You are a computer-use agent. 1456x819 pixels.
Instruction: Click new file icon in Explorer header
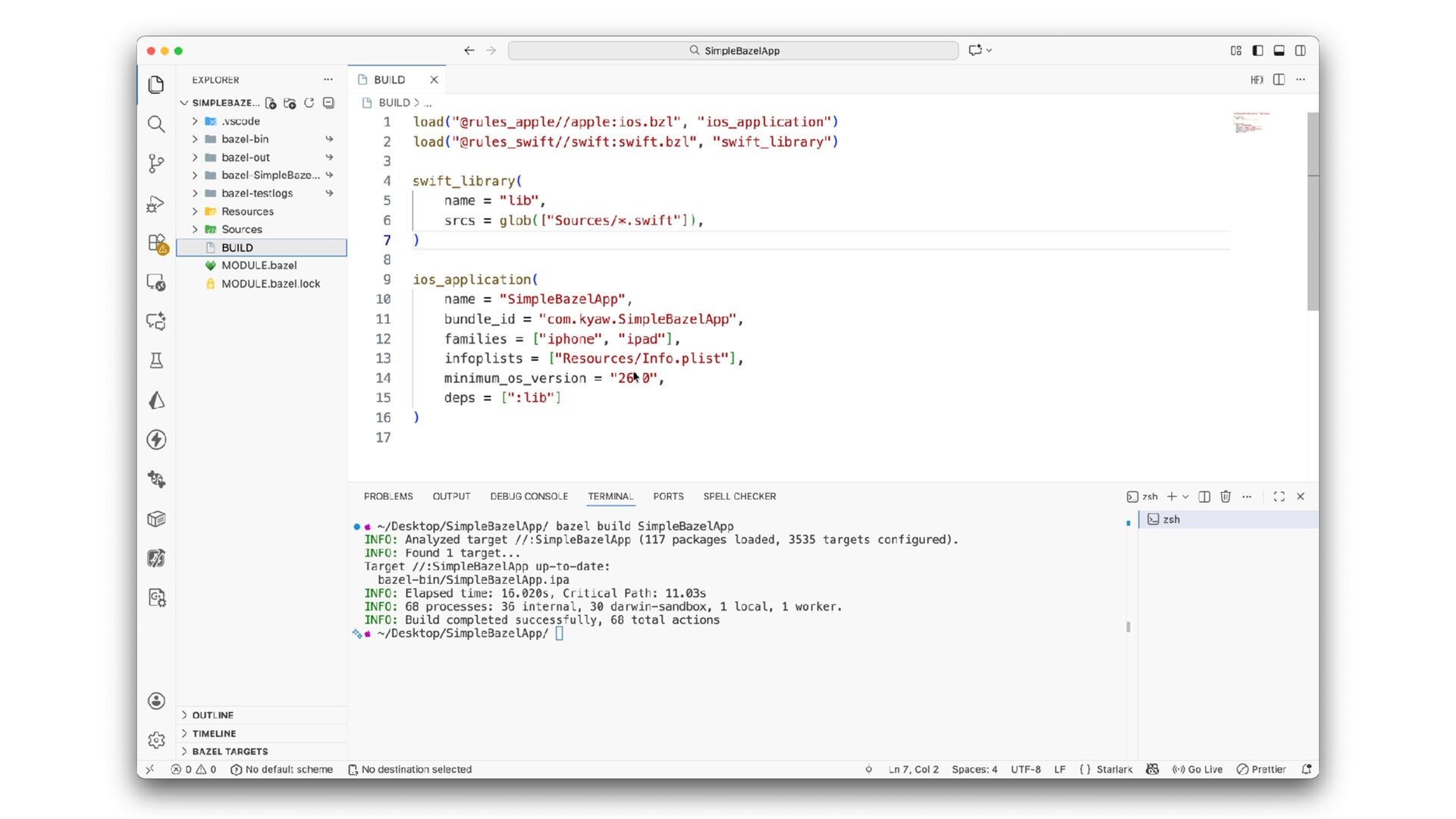[271, 103]
